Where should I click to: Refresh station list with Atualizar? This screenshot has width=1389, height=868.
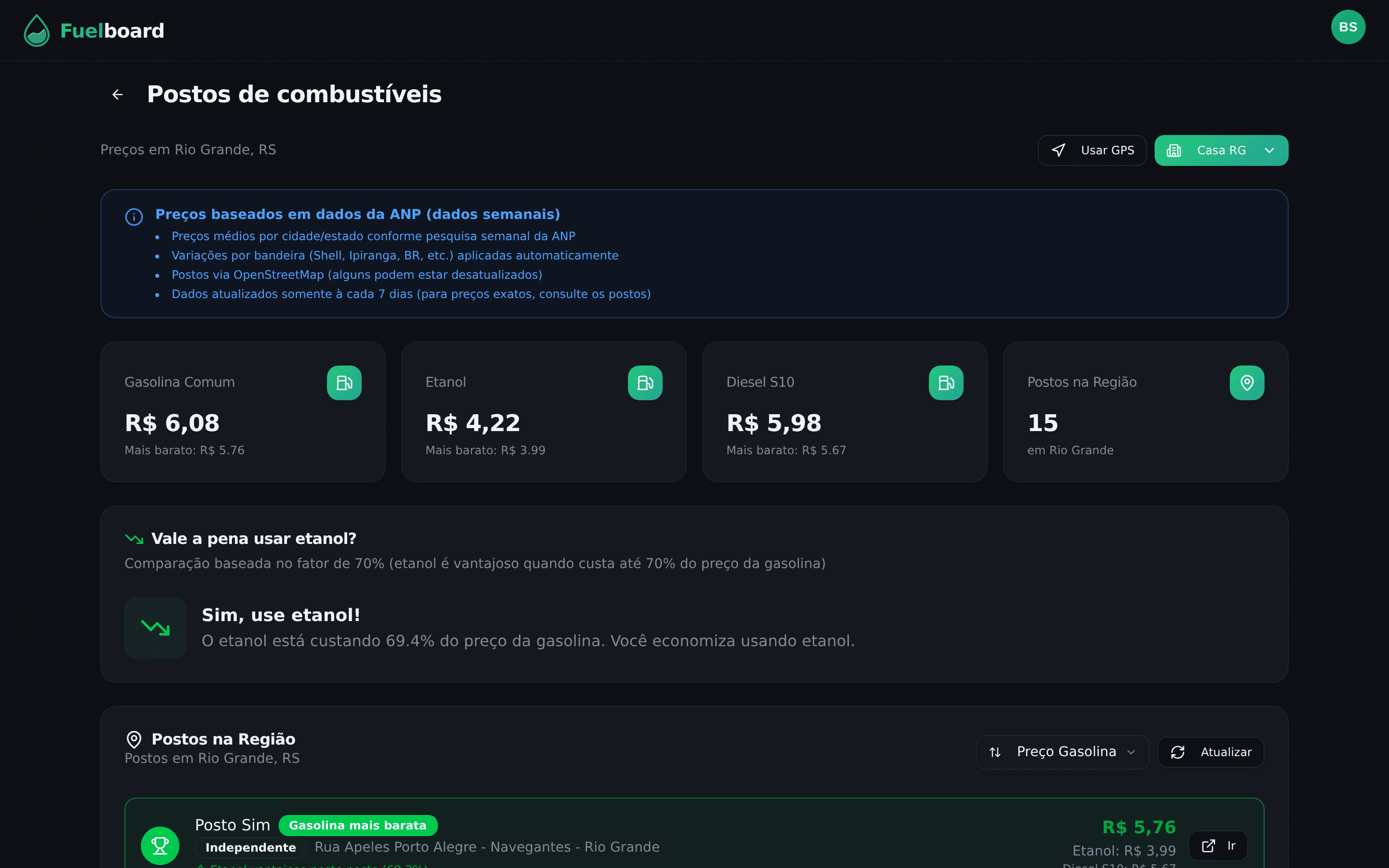[1210, 751]
